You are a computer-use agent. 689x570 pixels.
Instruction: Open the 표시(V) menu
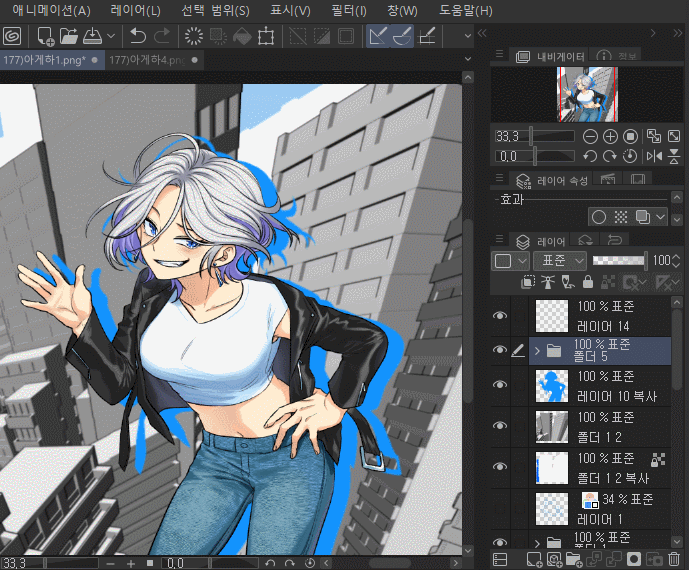point(290,11)
